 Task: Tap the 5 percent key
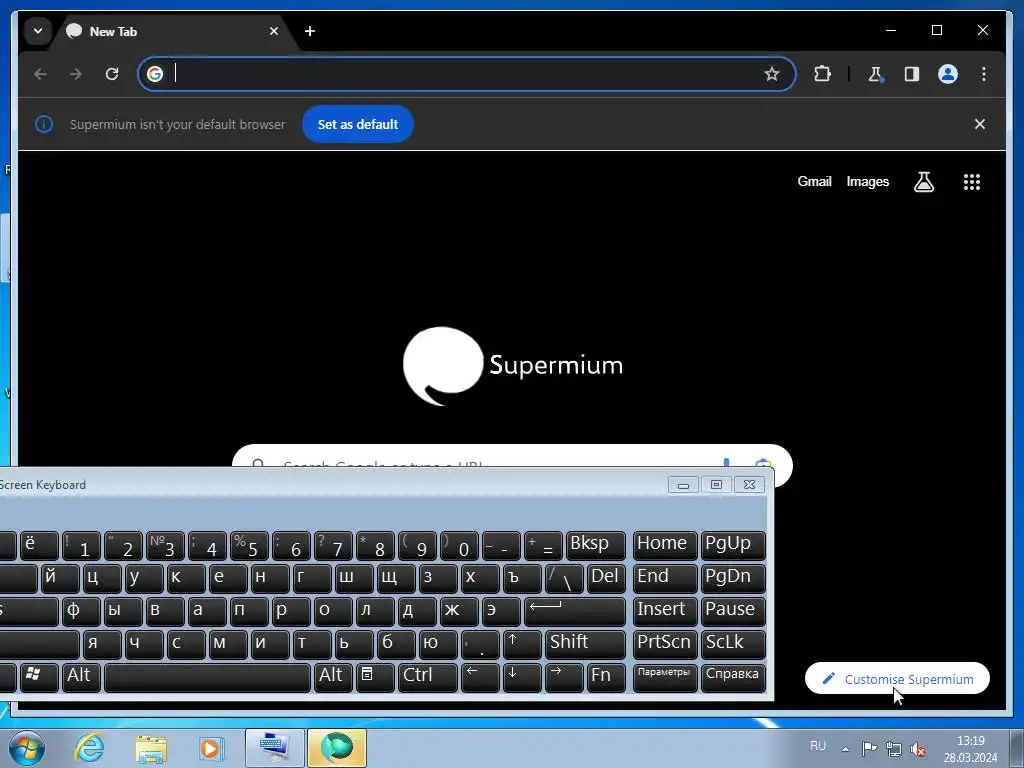pyautogui.click(x=249, y=545)
